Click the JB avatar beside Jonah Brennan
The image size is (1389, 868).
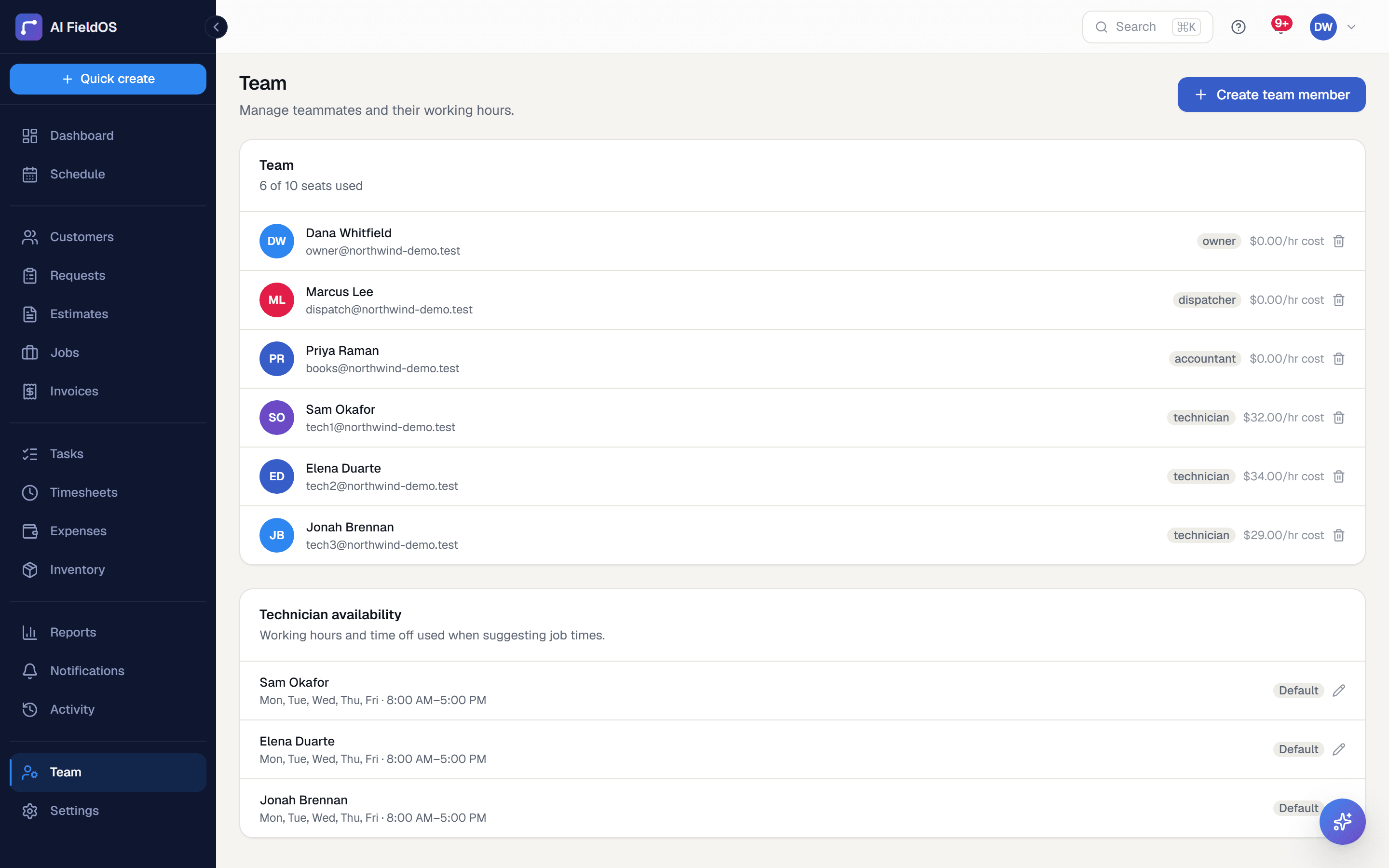[277, 535]
